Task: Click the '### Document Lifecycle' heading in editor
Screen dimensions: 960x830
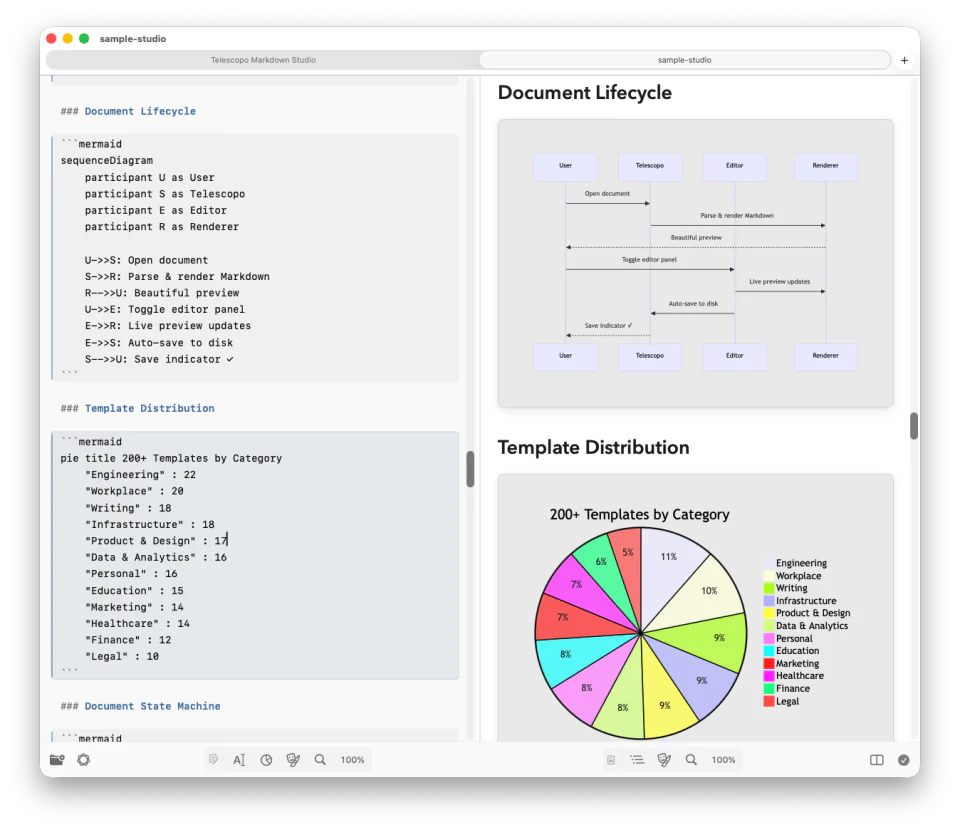Action: pos(128,111)
